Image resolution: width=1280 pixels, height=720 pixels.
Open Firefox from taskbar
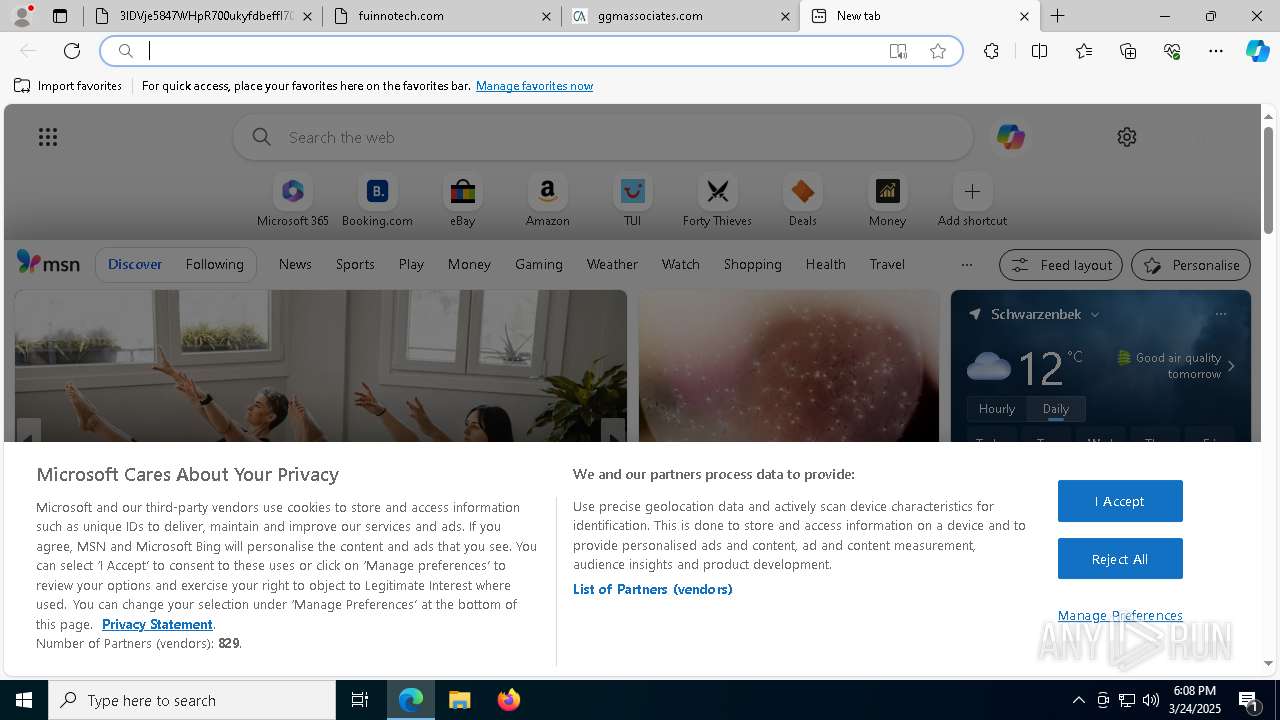508,700
